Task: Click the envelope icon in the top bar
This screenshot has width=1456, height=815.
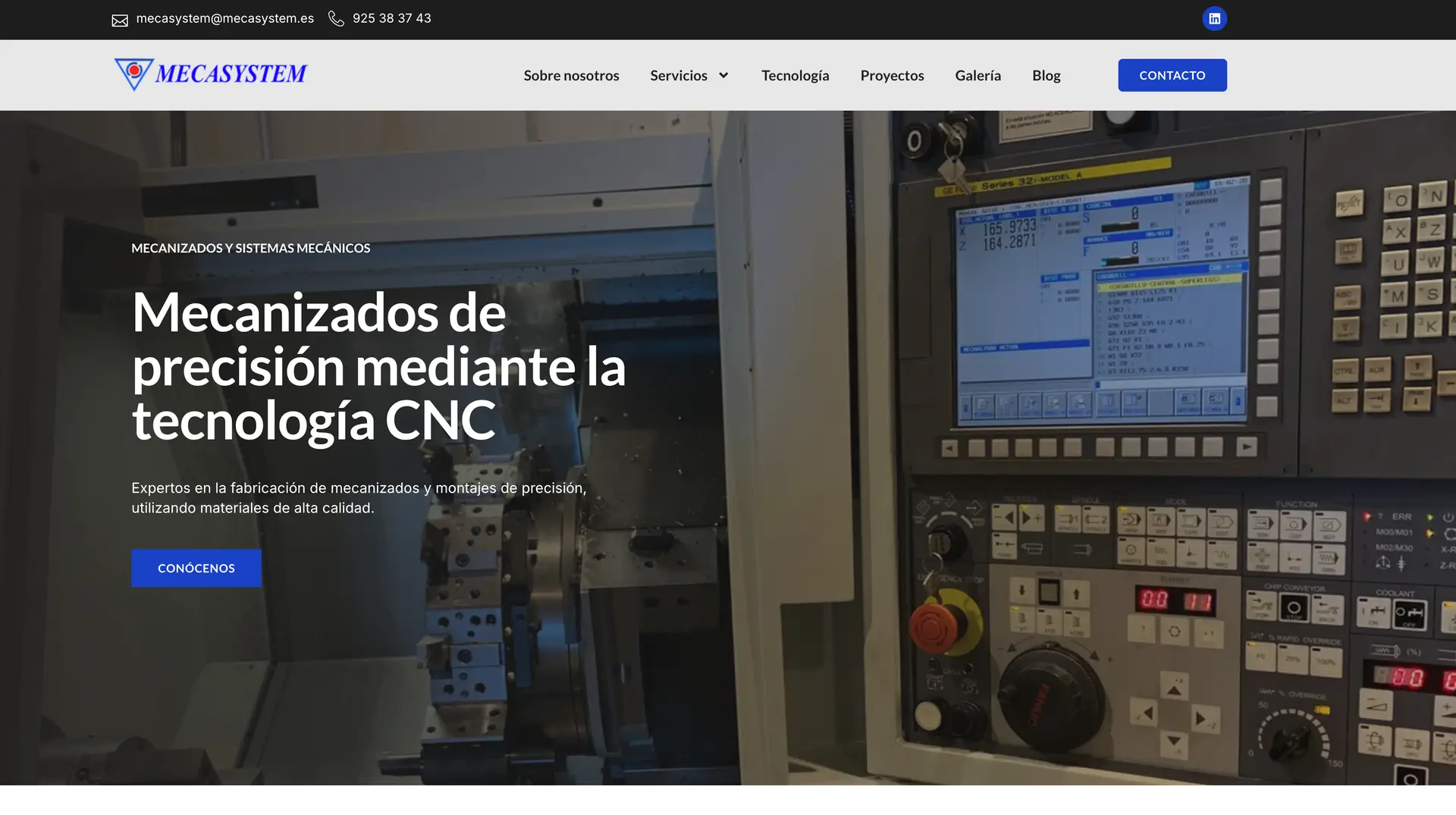Action: click(120, 20)
